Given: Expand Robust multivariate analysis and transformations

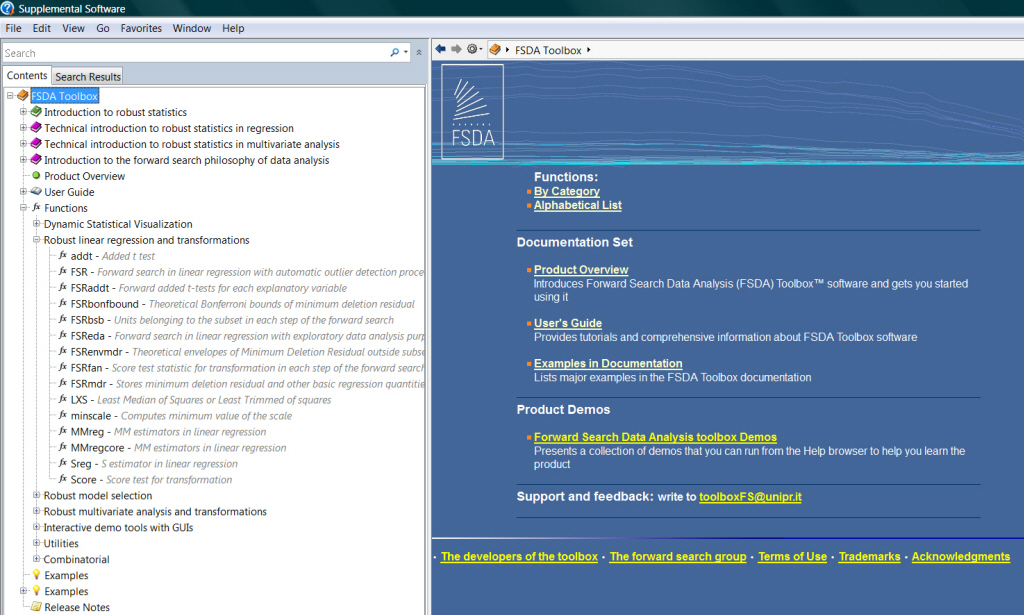Looking at the screenshot, I should (x=37, y=511).
